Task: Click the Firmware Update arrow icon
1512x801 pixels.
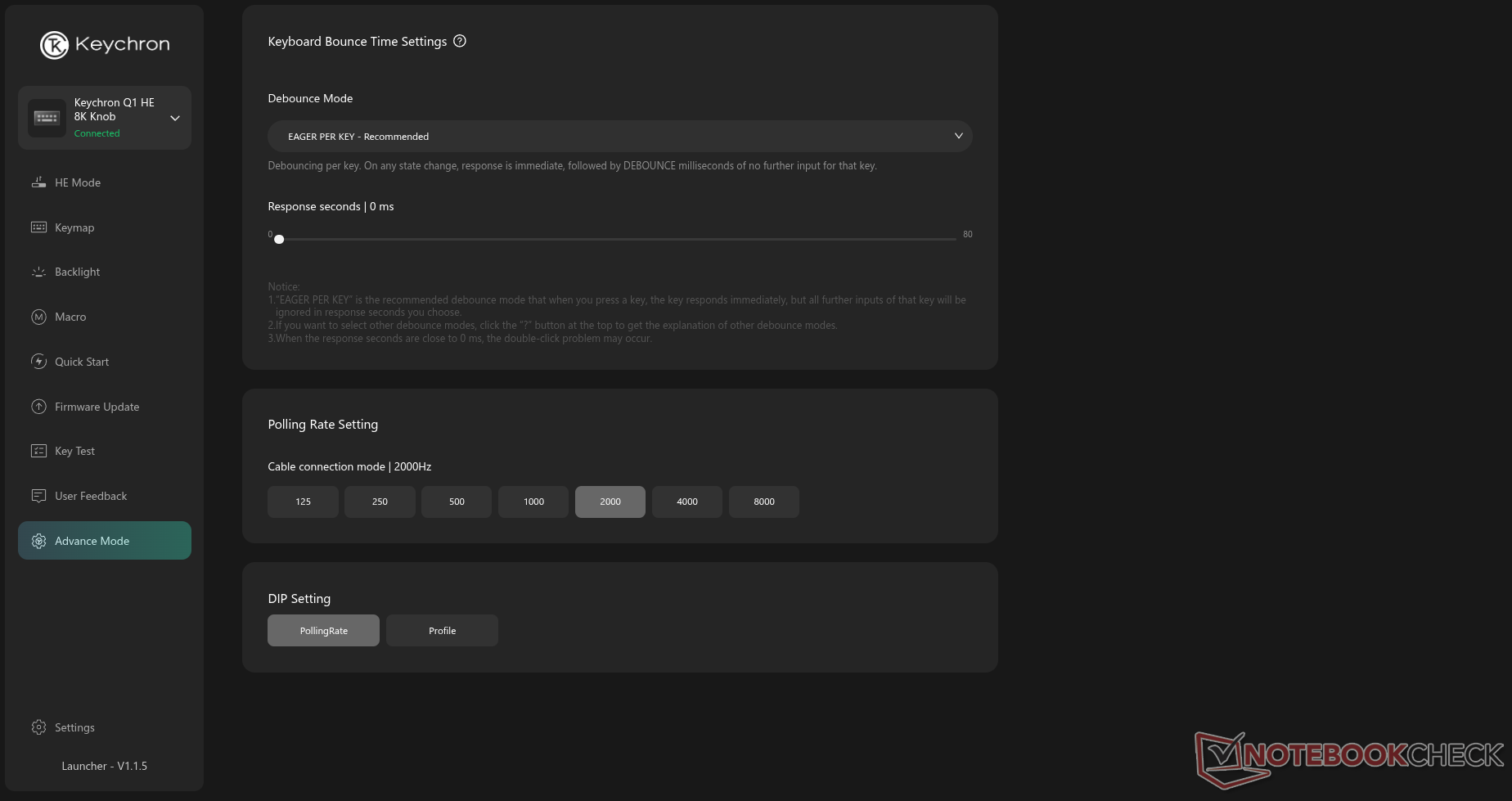Action: coord(38,407)
